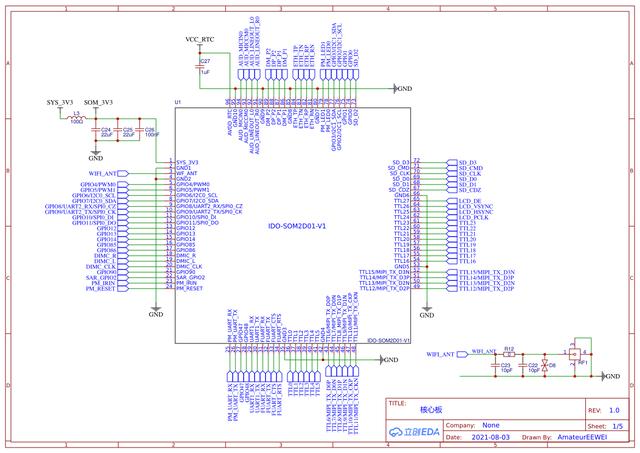Select capacitor C22 10pF
Screen dimensions: 640x453
click(x=522, y=366)
